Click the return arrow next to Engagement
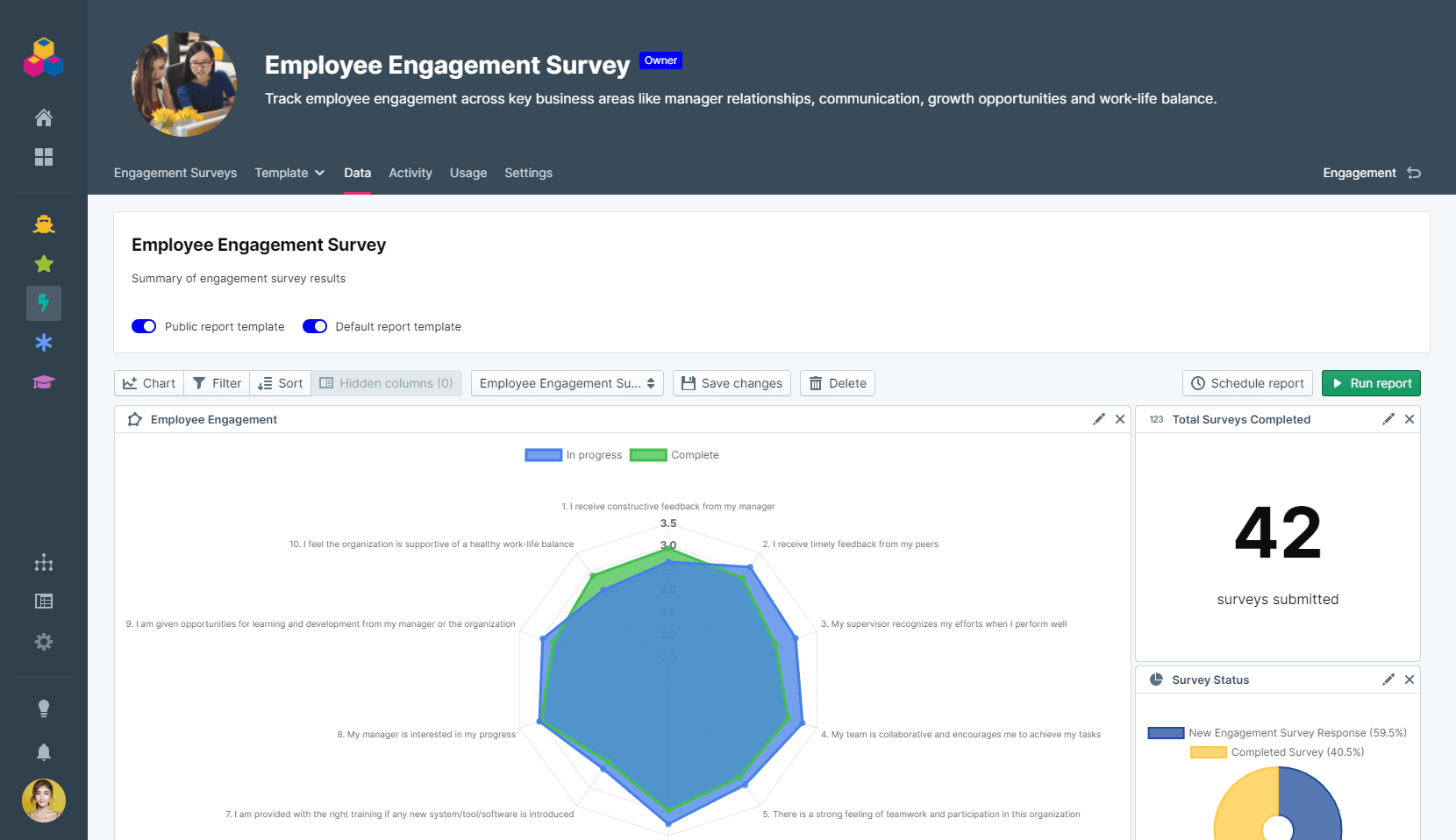 pyautogui.click(x=1414, y=173)
